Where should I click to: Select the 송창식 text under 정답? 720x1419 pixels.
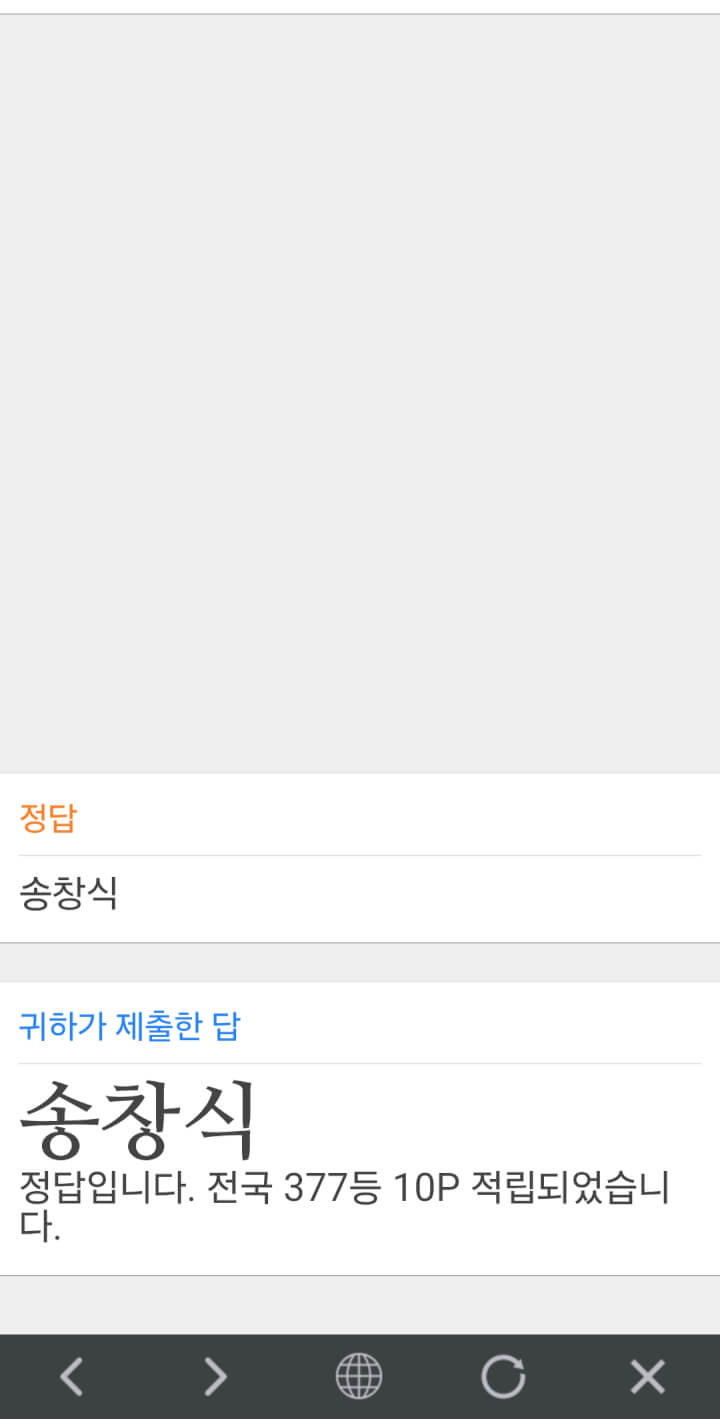click(x=68, y=893)
